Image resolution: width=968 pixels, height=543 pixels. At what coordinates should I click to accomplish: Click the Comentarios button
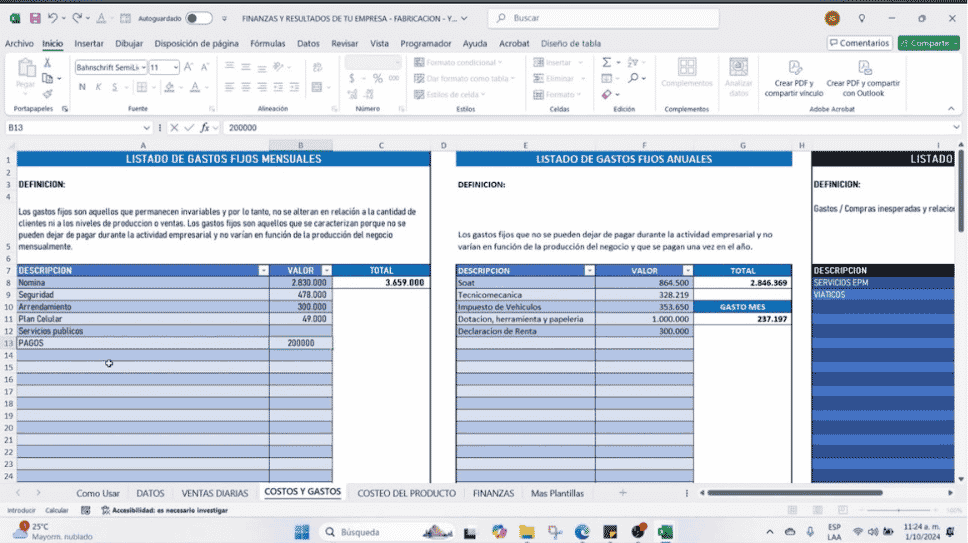point(859,43)
